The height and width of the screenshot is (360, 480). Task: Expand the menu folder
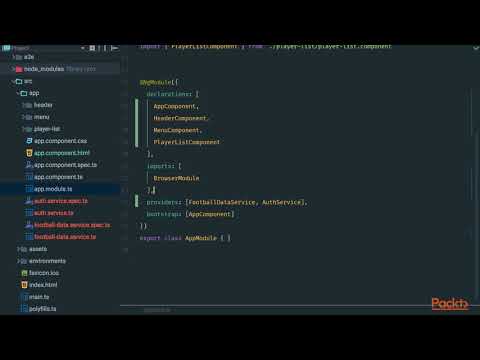(23, 117)
